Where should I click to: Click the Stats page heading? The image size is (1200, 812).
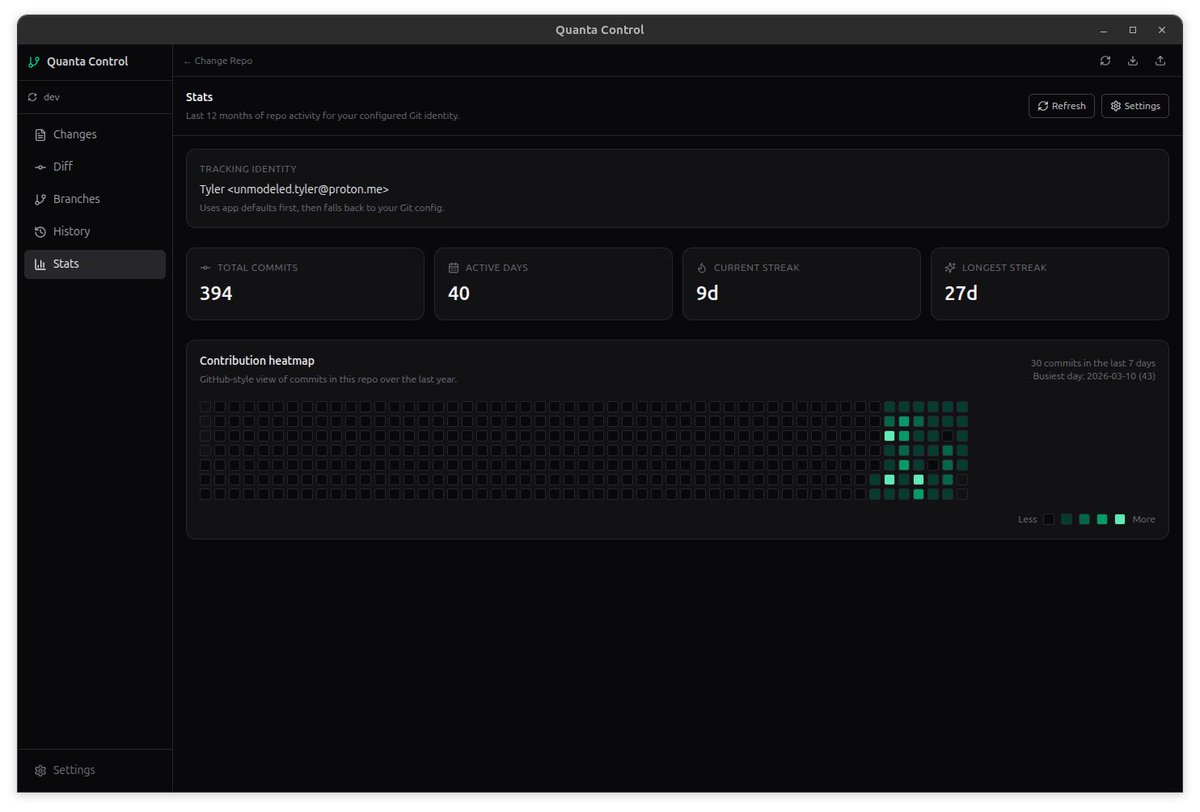(x=199, y=97)
